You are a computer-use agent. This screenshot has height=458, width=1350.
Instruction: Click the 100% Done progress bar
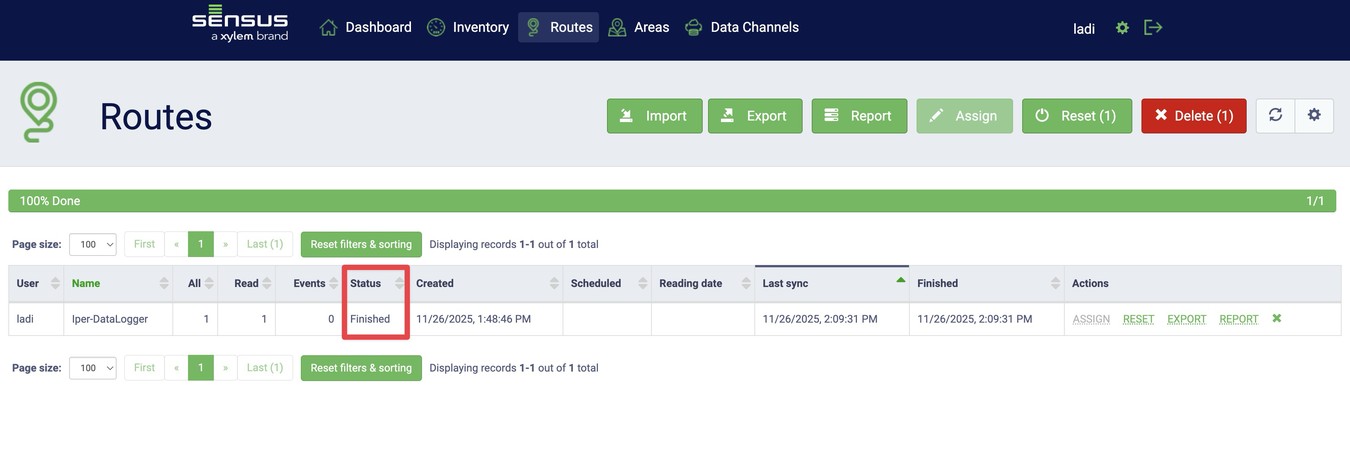674,201
